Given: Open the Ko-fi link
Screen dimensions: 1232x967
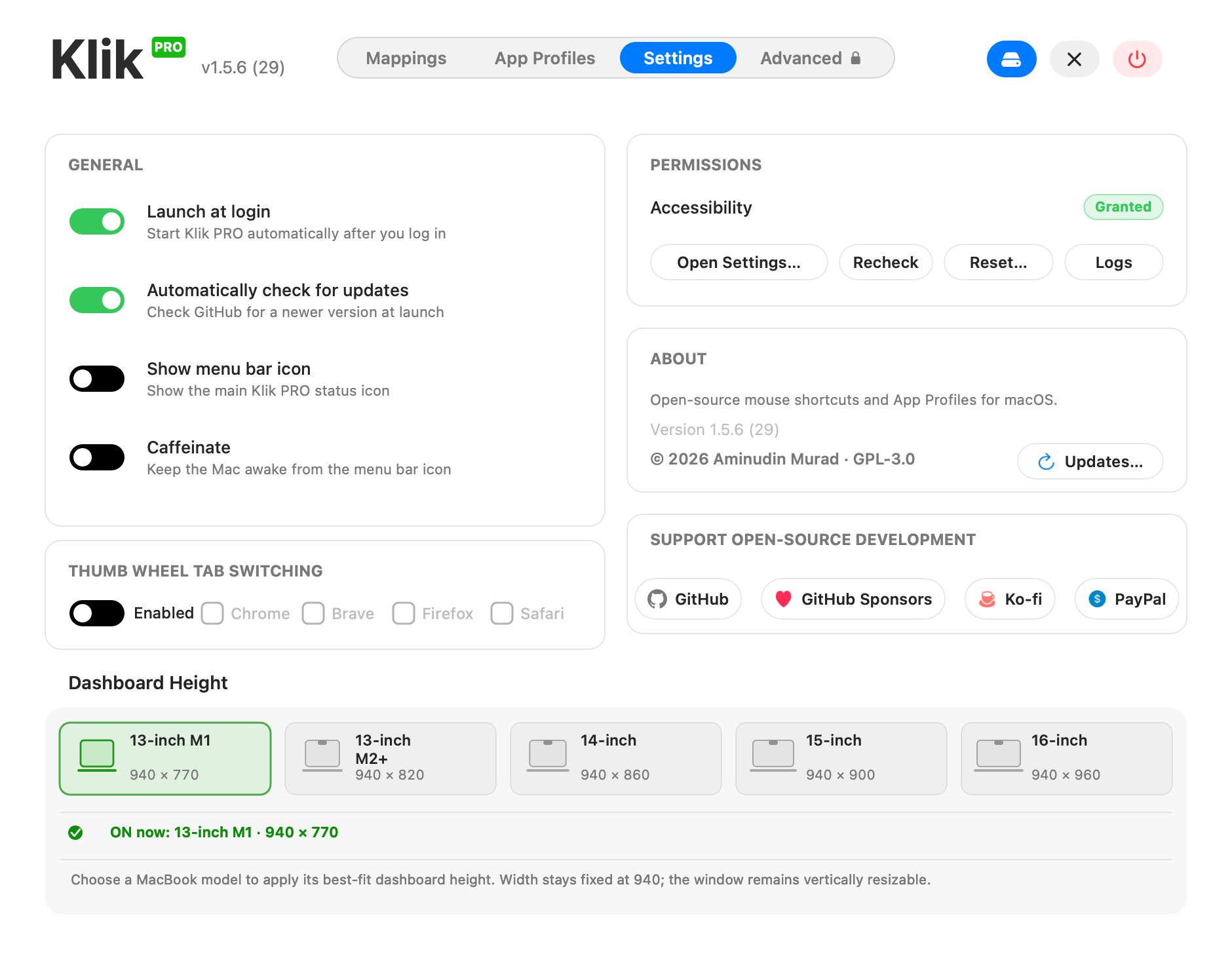Looking at the screenshot, I should [x=1010, y=599].
